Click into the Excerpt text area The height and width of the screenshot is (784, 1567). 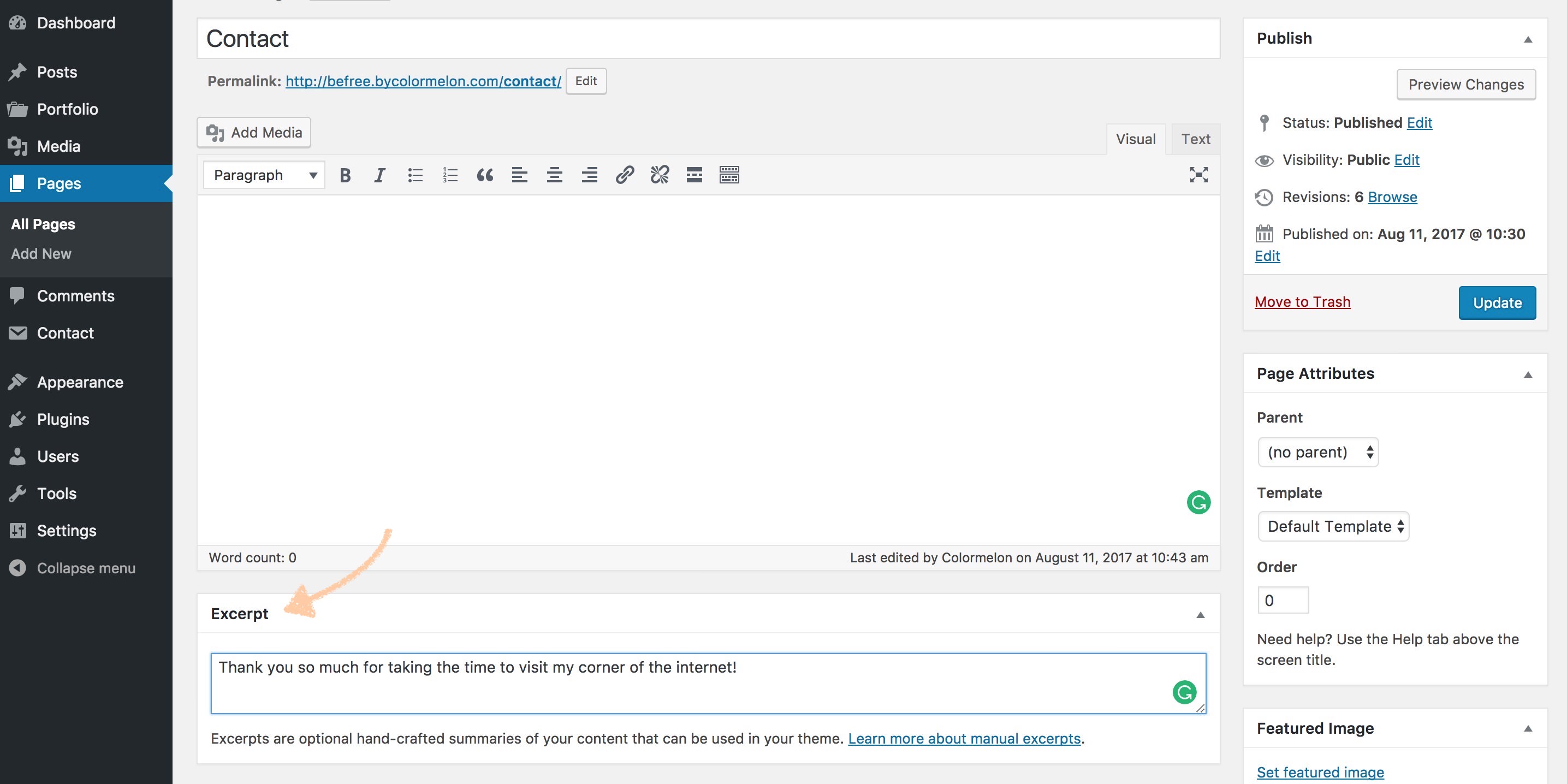(x=708, y=684)
